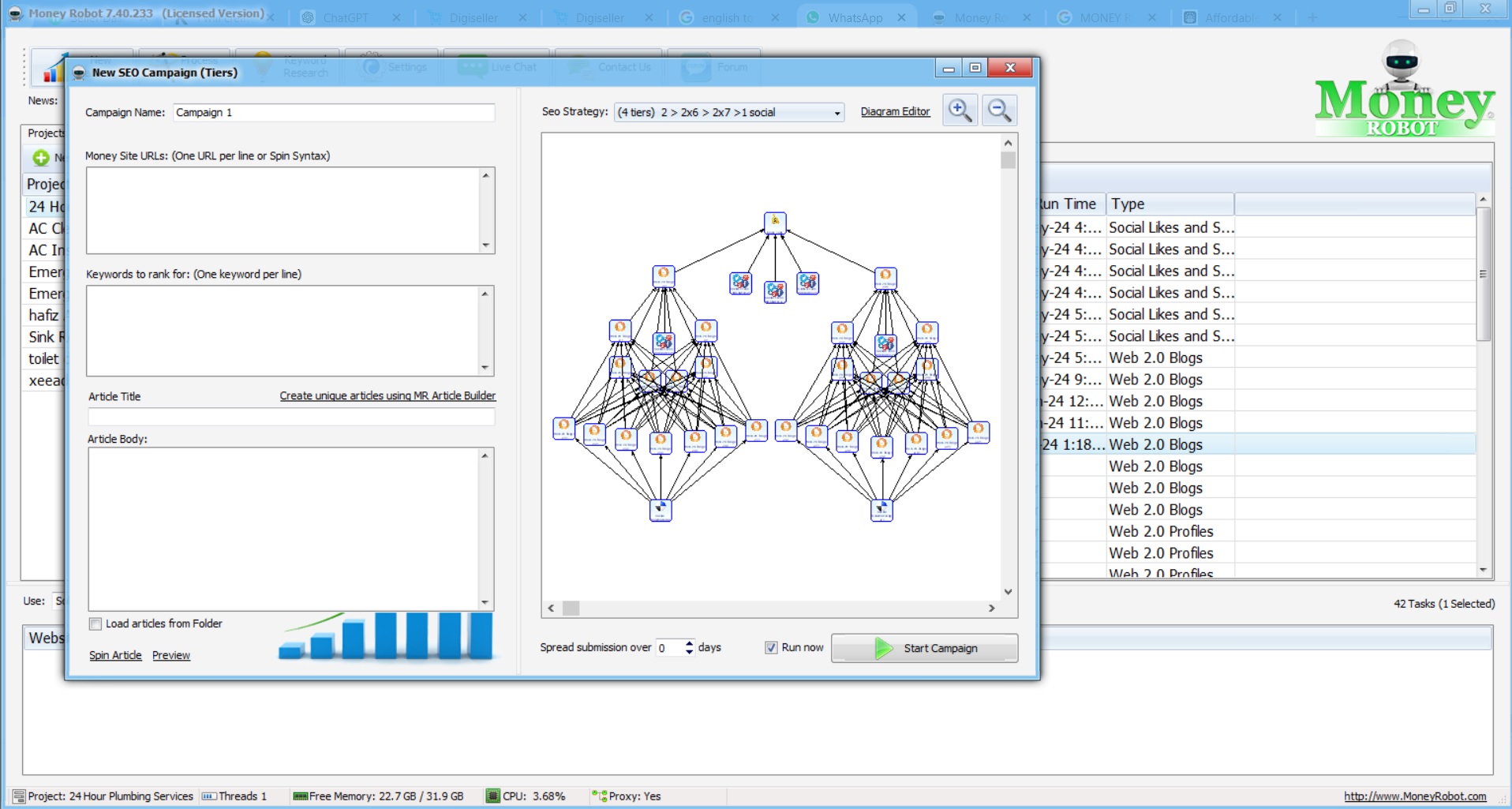Click the Preview link
This screenshot has width=1512, height=809.
[171, 655]
